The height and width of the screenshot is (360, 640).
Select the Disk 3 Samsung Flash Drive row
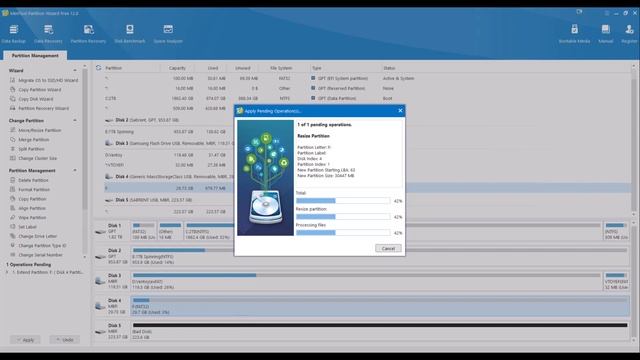click(169, 143)
